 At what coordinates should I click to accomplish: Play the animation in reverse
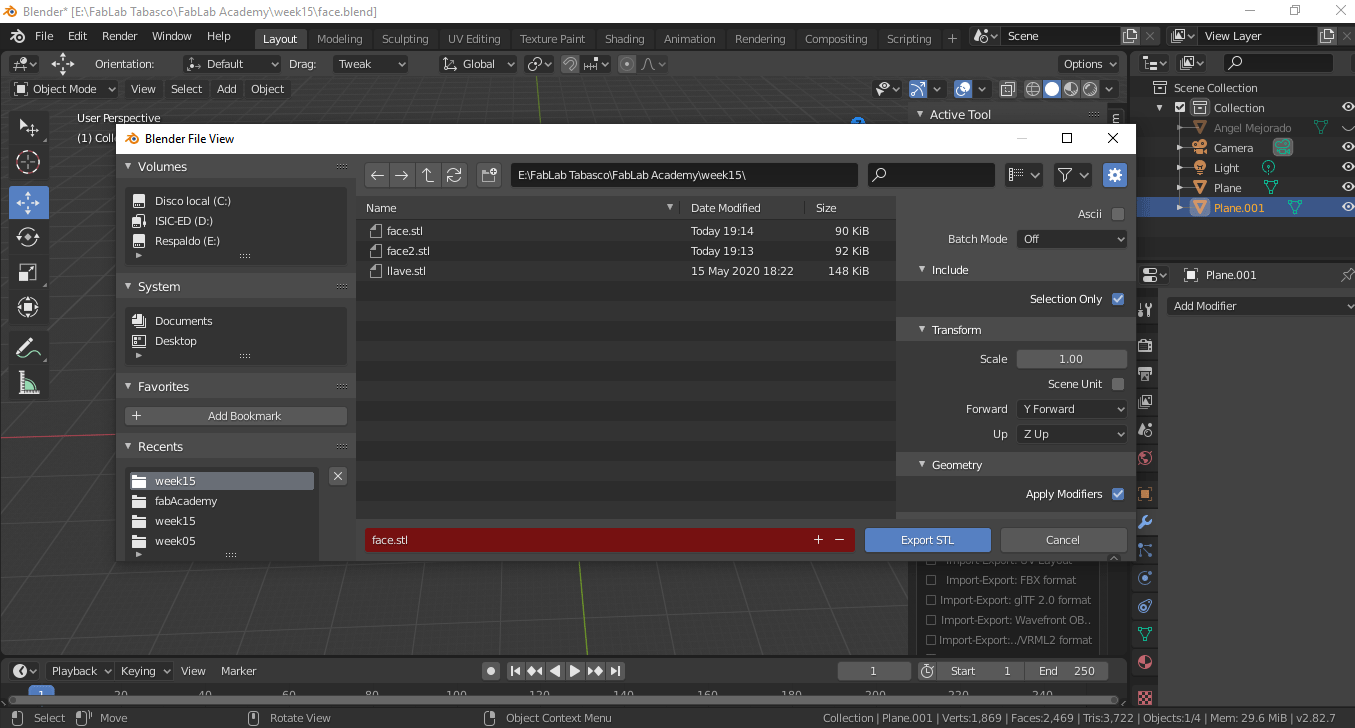[x=555, y=671]
